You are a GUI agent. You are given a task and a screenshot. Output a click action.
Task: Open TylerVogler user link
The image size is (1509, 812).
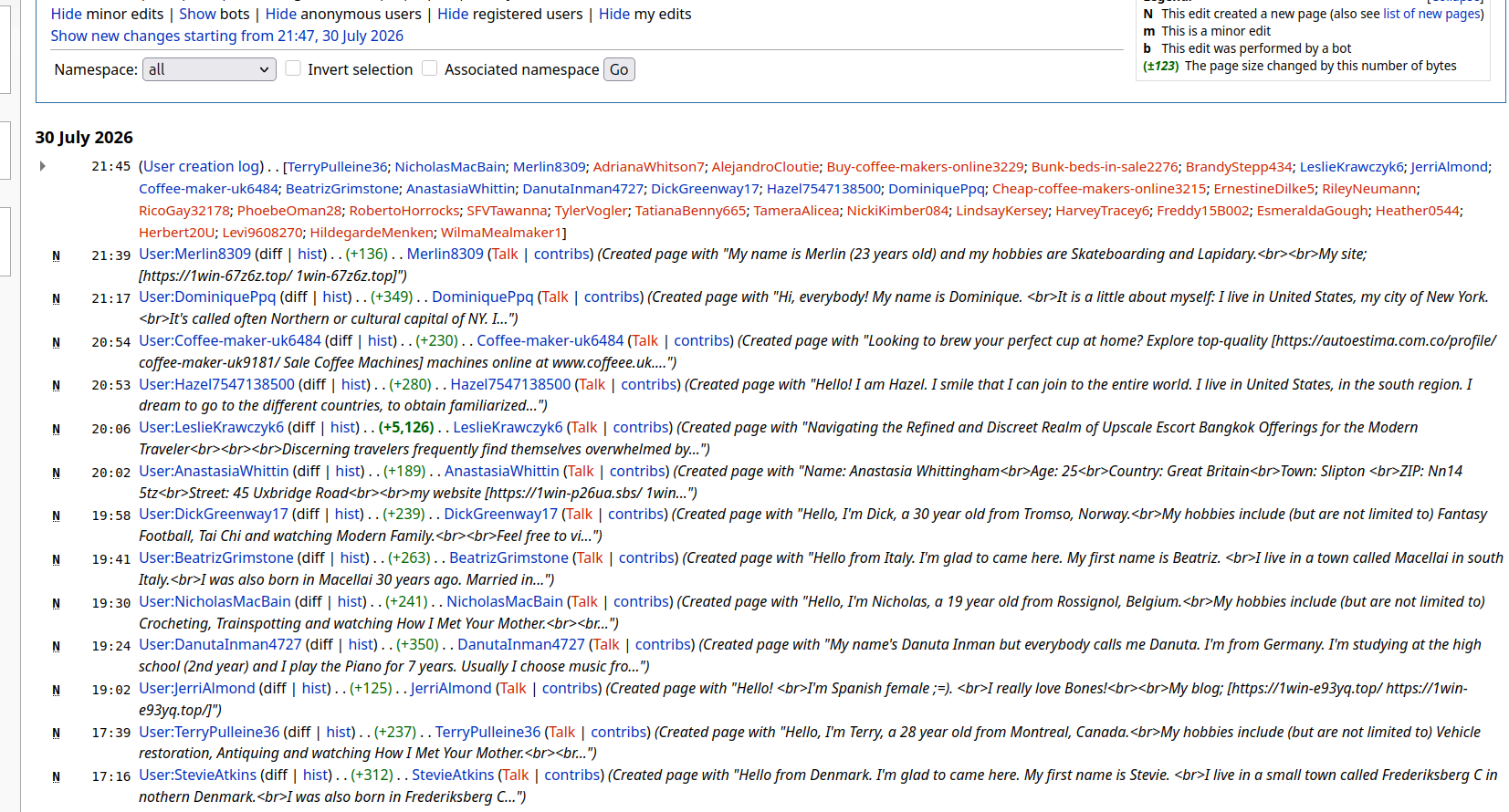tap(591, 210)
